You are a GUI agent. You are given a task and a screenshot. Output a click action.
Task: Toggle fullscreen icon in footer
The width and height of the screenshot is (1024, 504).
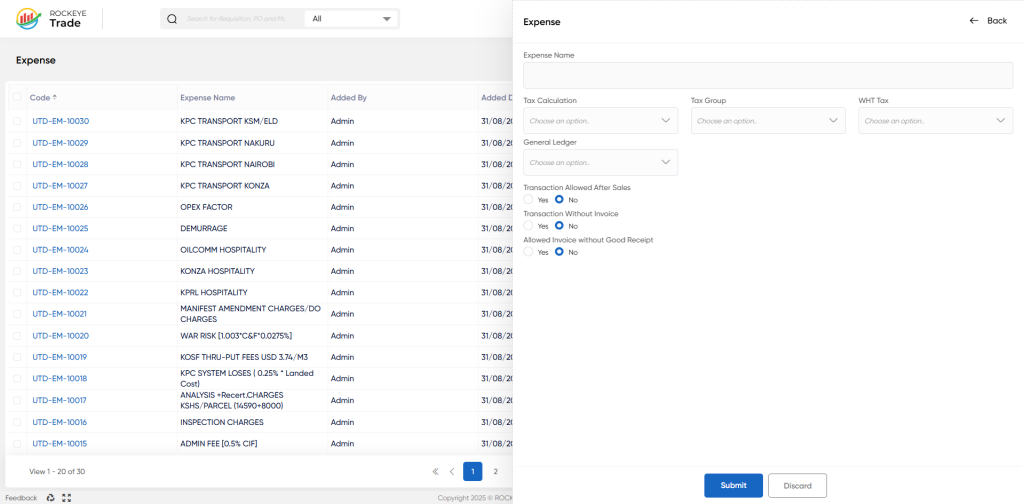click(67, 497)
